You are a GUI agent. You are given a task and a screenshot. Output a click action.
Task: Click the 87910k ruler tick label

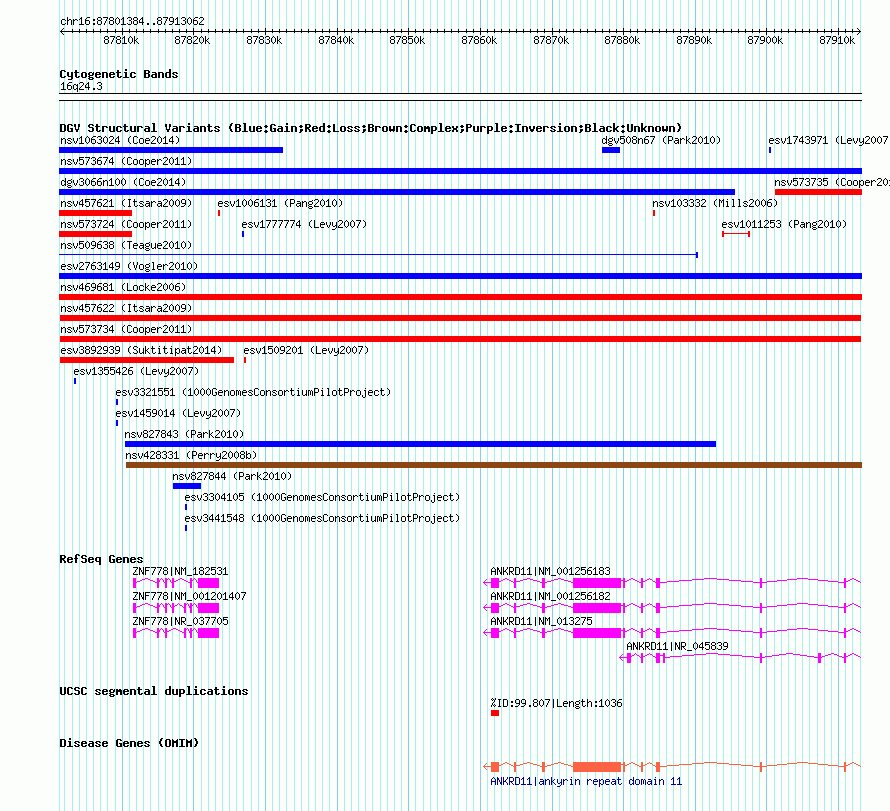837,40
